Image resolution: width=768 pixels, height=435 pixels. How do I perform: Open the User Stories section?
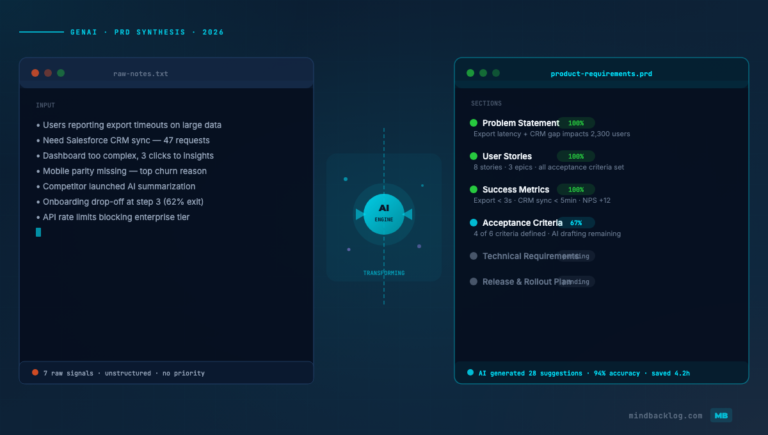coord(507,156)
